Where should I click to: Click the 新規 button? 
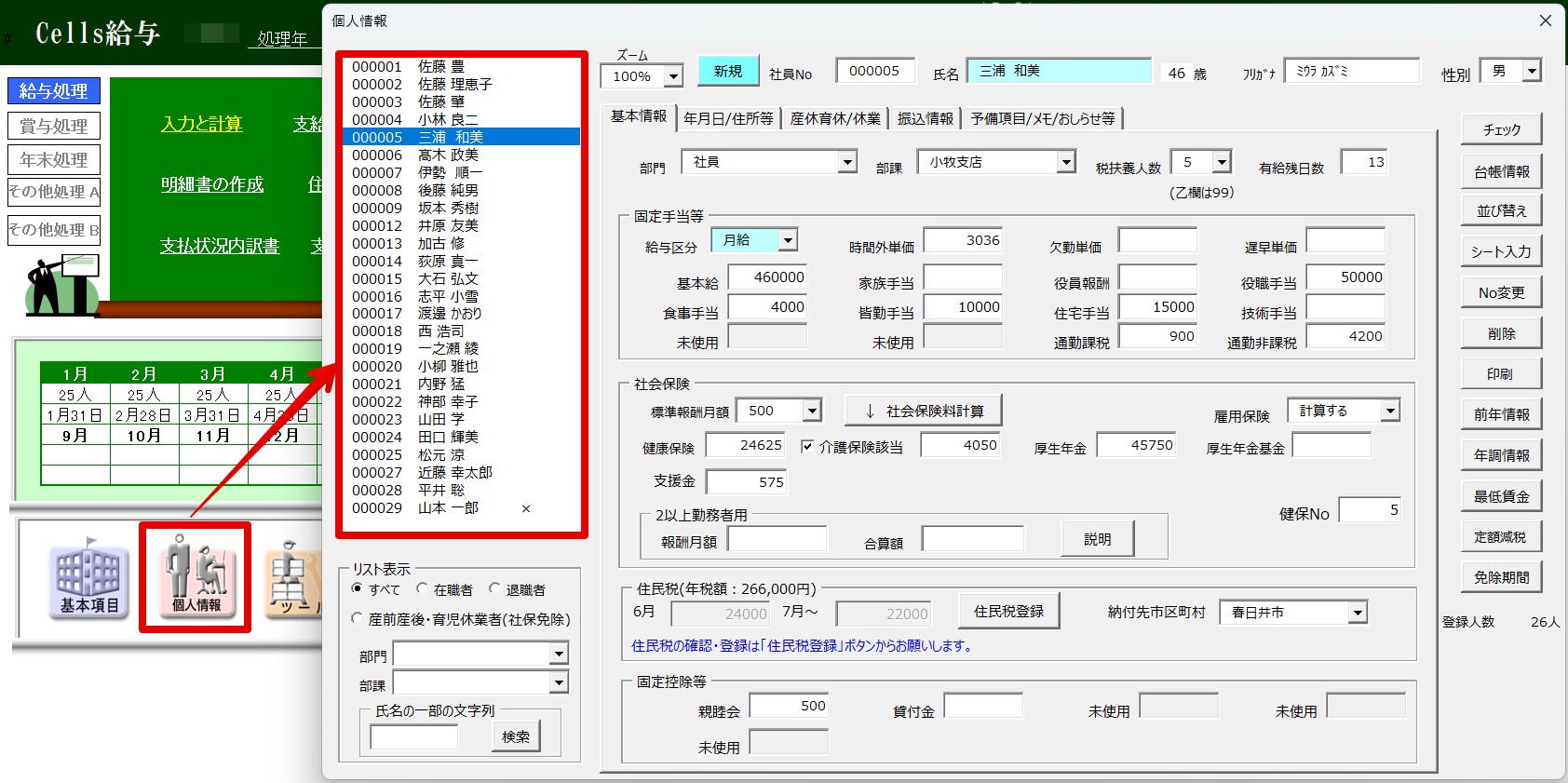[x=728, y=71]
